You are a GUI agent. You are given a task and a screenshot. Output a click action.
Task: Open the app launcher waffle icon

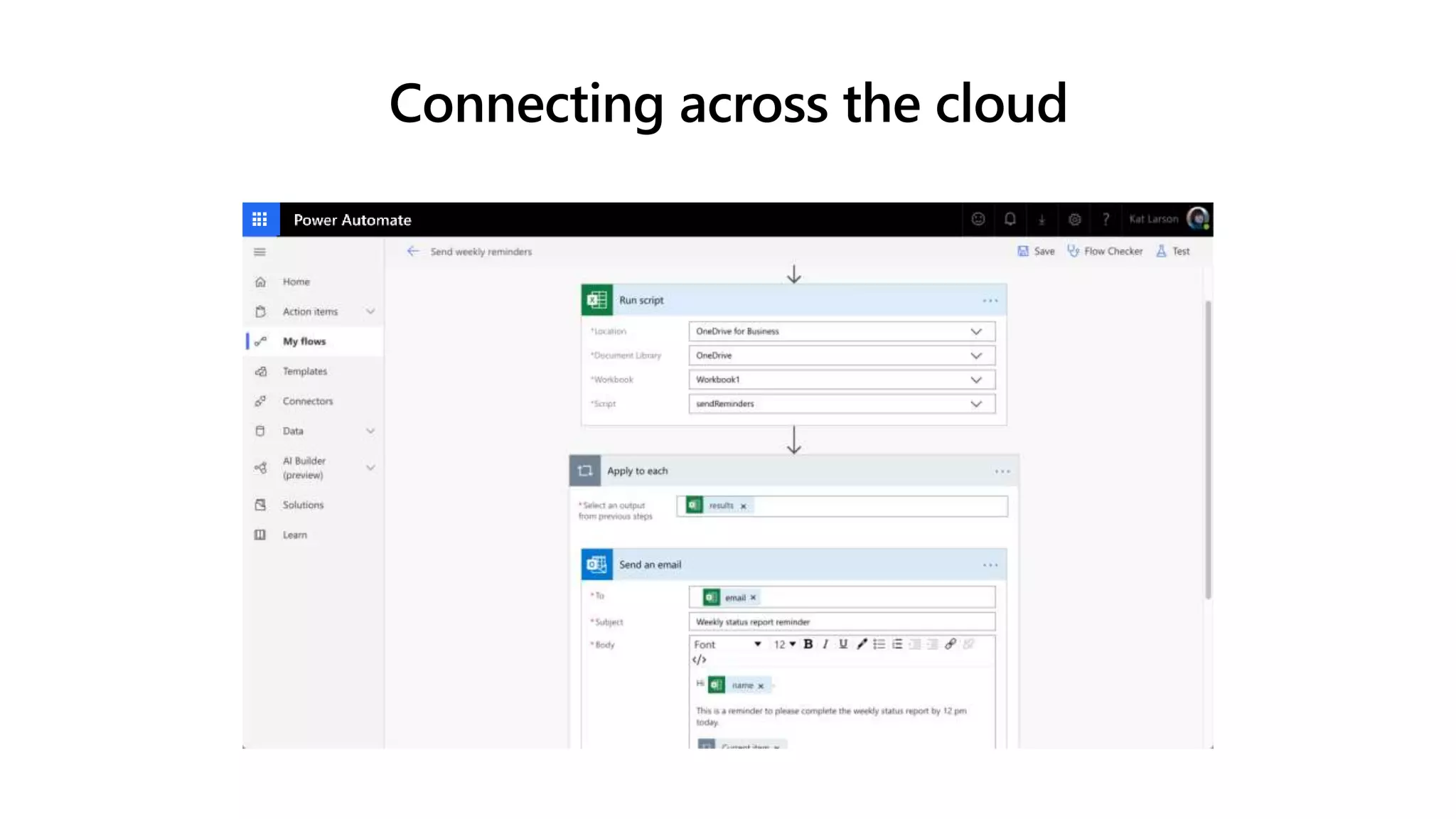(x=260, y=220)
